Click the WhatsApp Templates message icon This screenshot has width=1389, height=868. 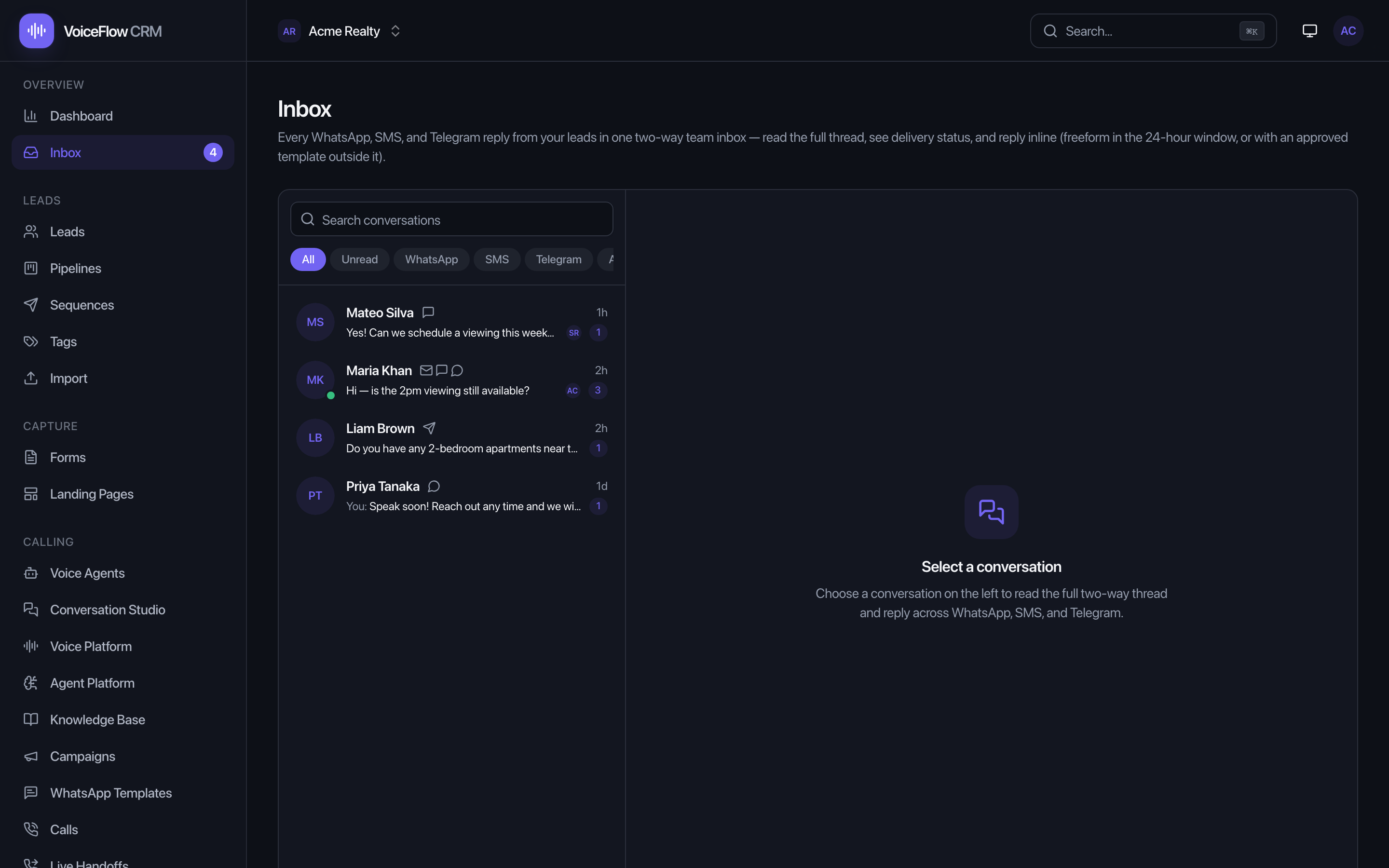31,793
